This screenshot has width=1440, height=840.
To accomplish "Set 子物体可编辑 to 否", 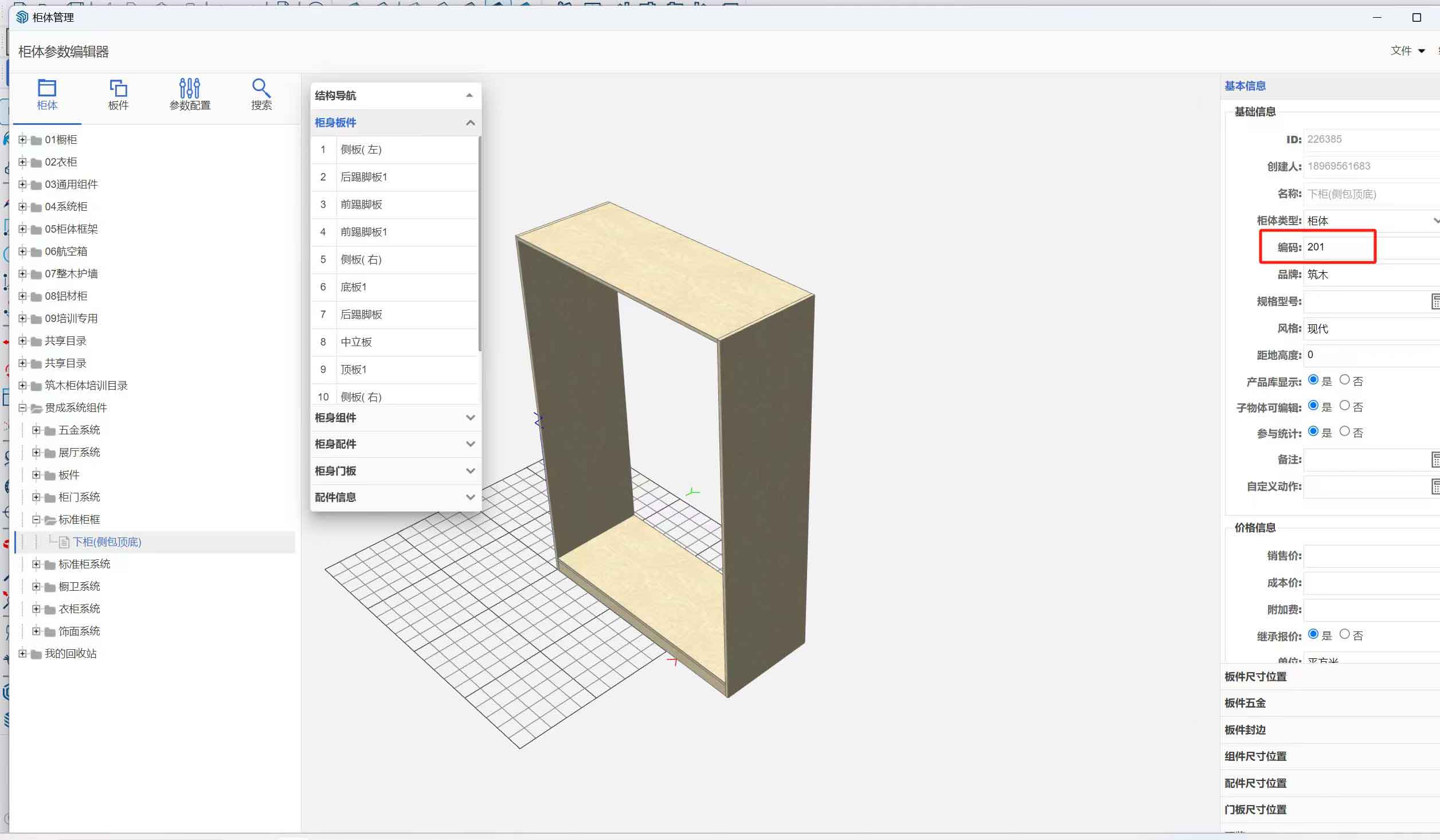I will click(1345, 406).
